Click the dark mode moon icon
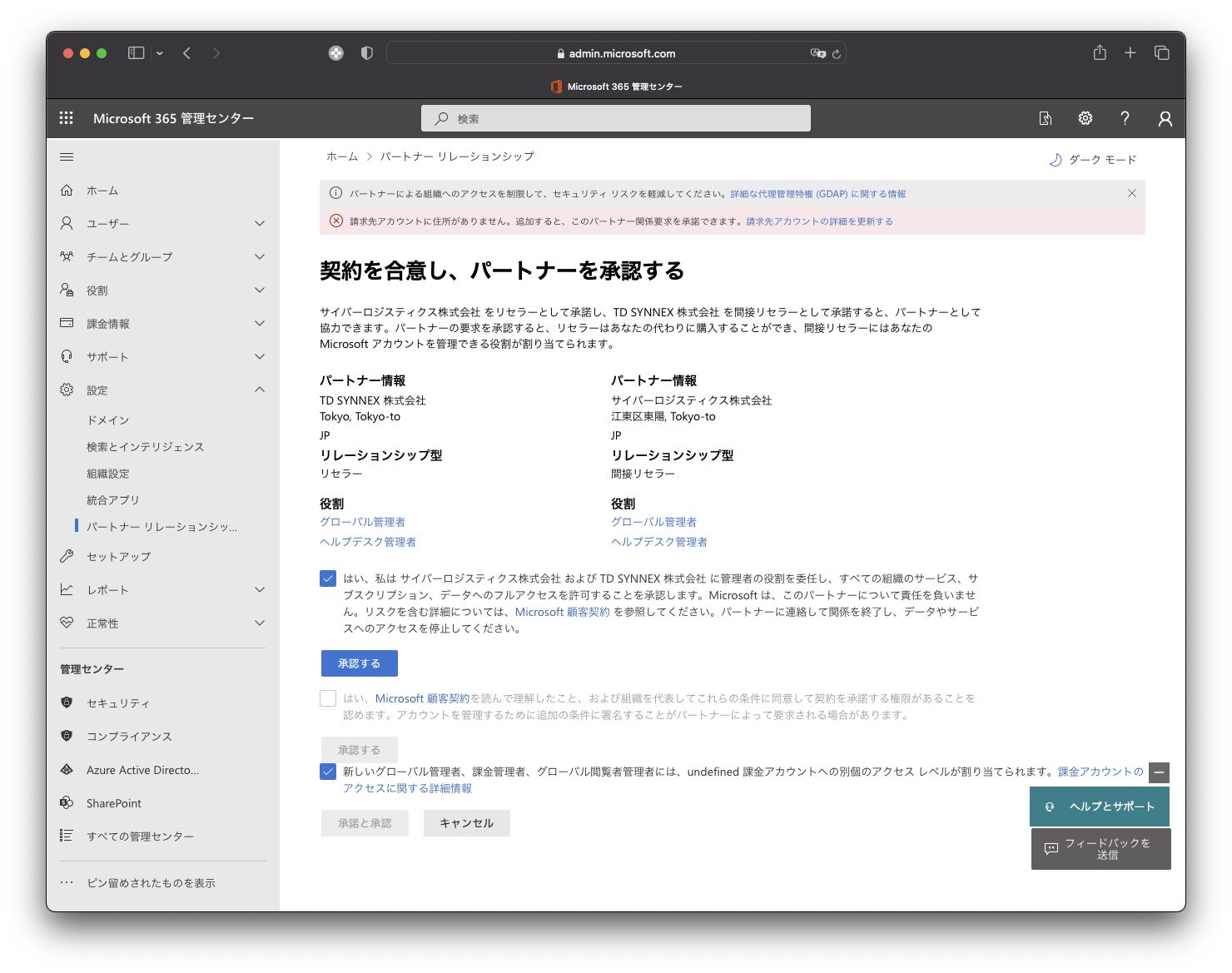 (1056, 160)
